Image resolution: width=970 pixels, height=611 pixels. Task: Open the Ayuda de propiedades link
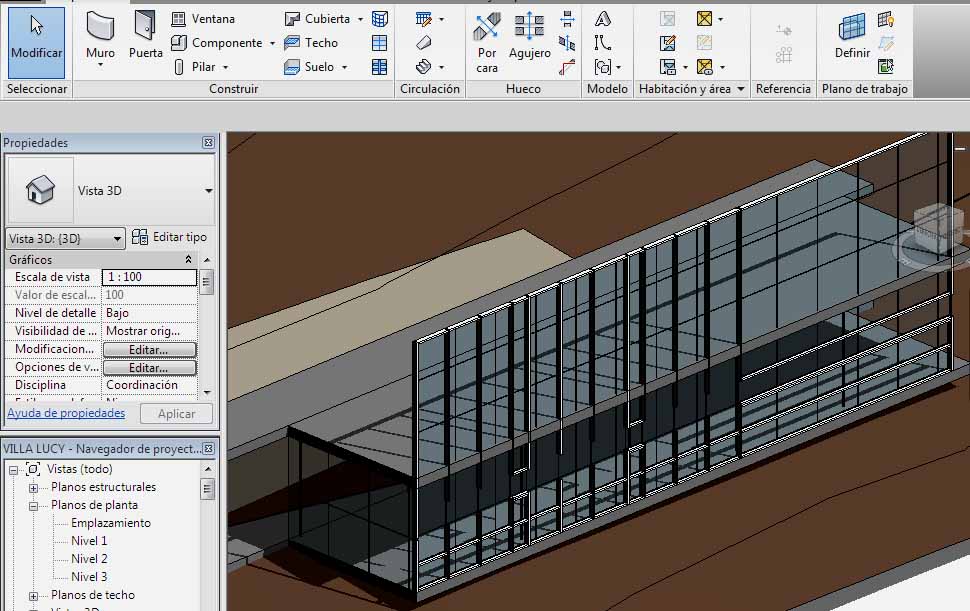coord(66,413)
